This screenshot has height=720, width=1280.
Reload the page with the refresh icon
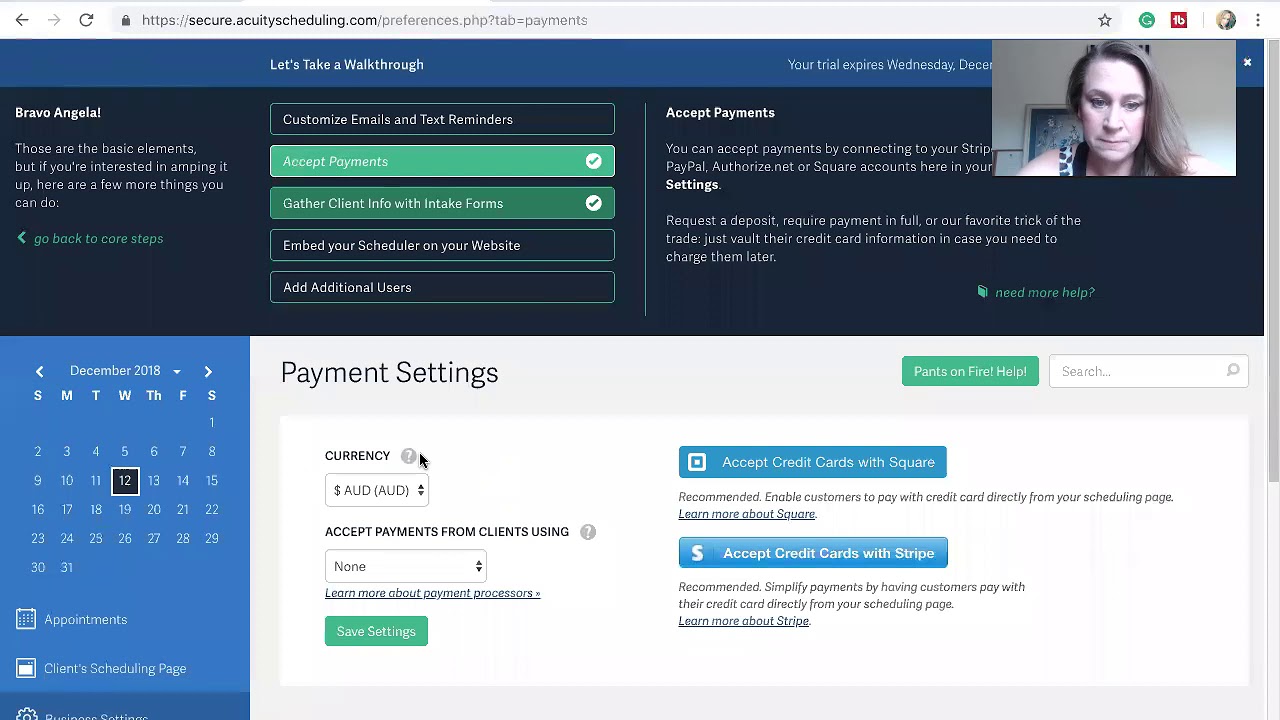tap(86, 20)
